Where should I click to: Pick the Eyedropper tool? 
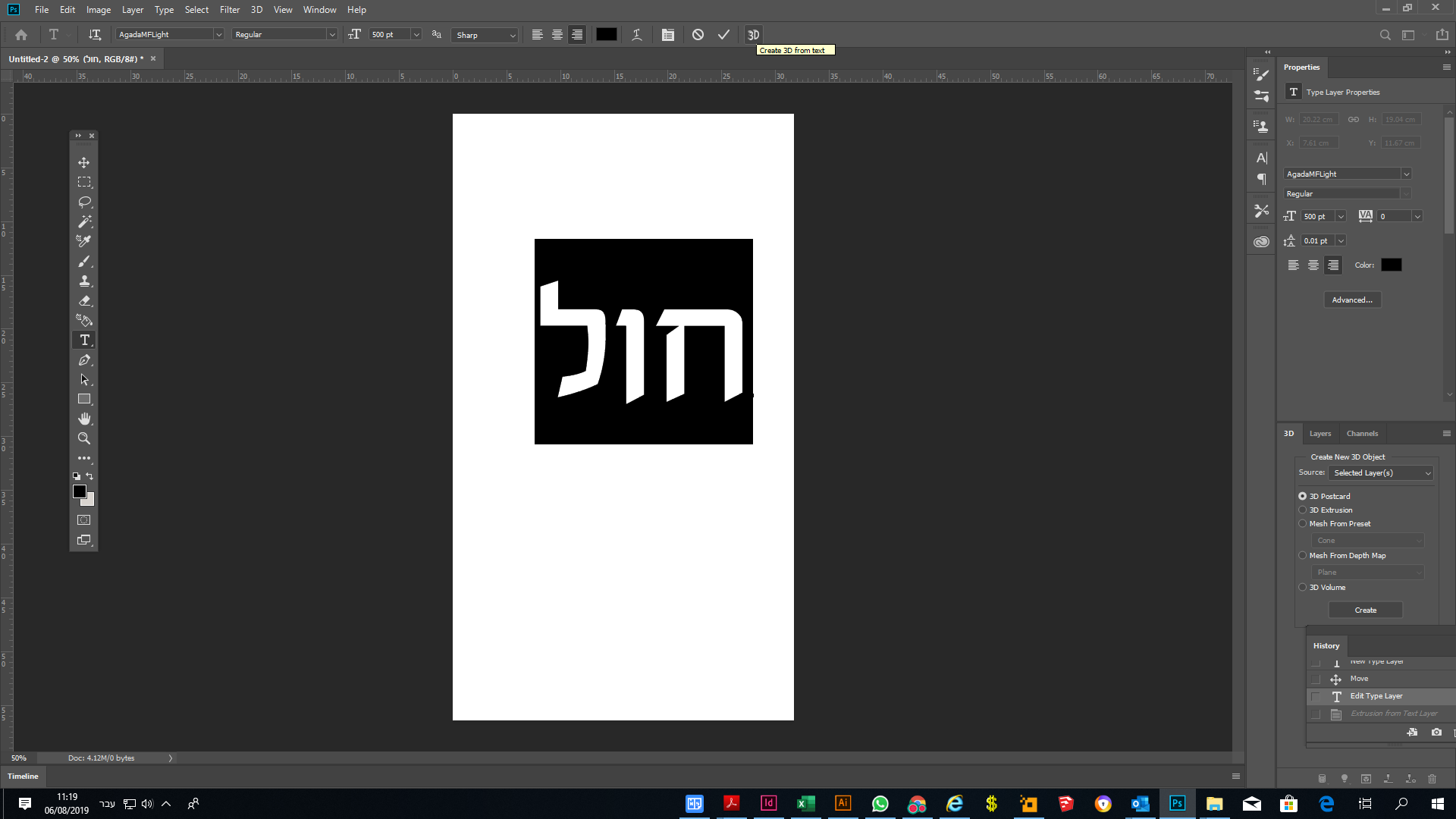click(83, 241)
